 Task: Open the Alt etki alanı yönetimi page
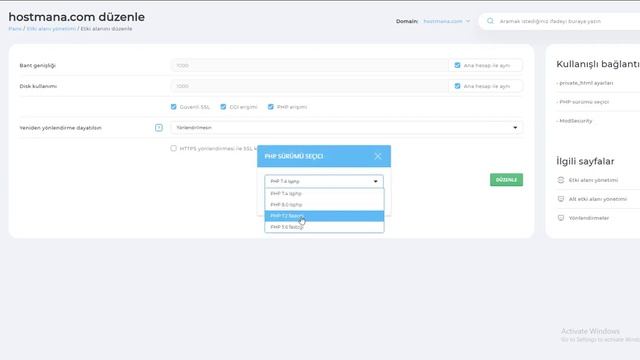click(x=598, y=199)
